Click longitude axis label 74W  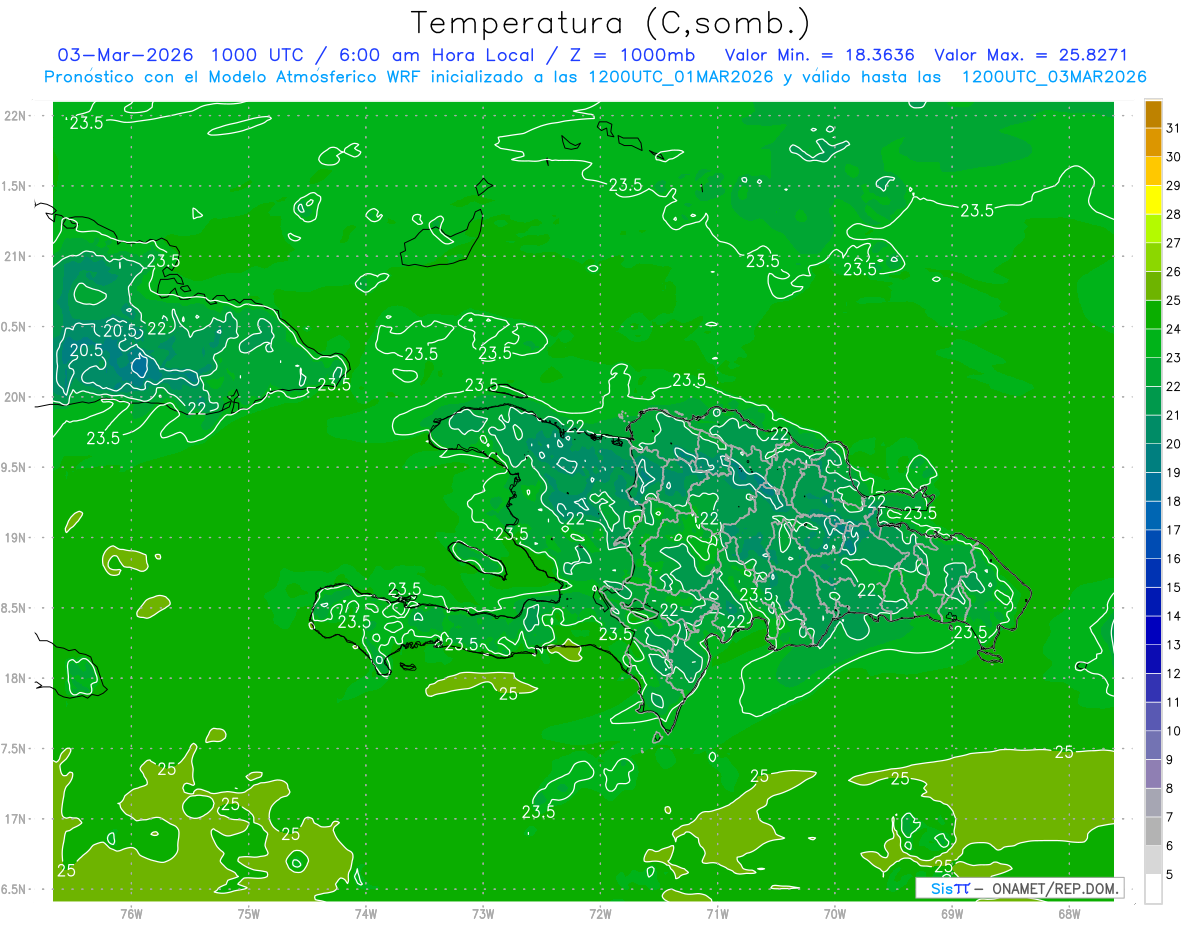366,913
